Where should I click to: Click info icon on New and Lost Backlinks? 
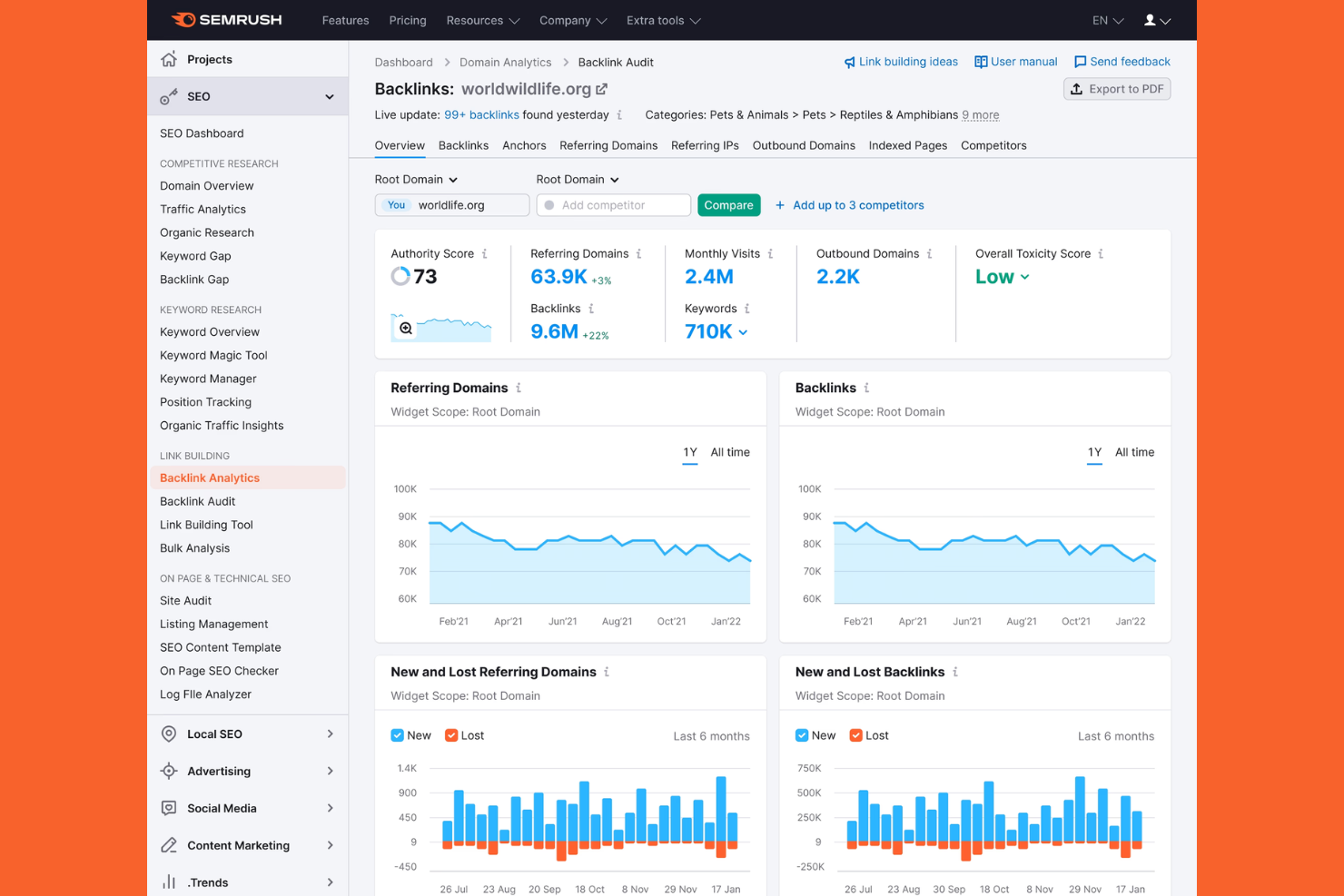pos(954,672)
